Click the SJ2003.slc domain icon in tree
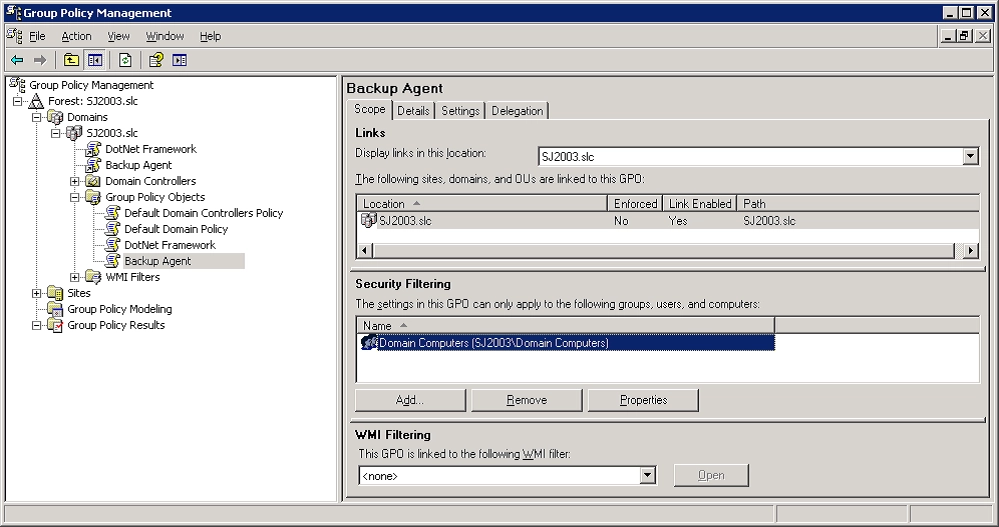Viewport: 999px width, 527px height. tap(75, 133)
